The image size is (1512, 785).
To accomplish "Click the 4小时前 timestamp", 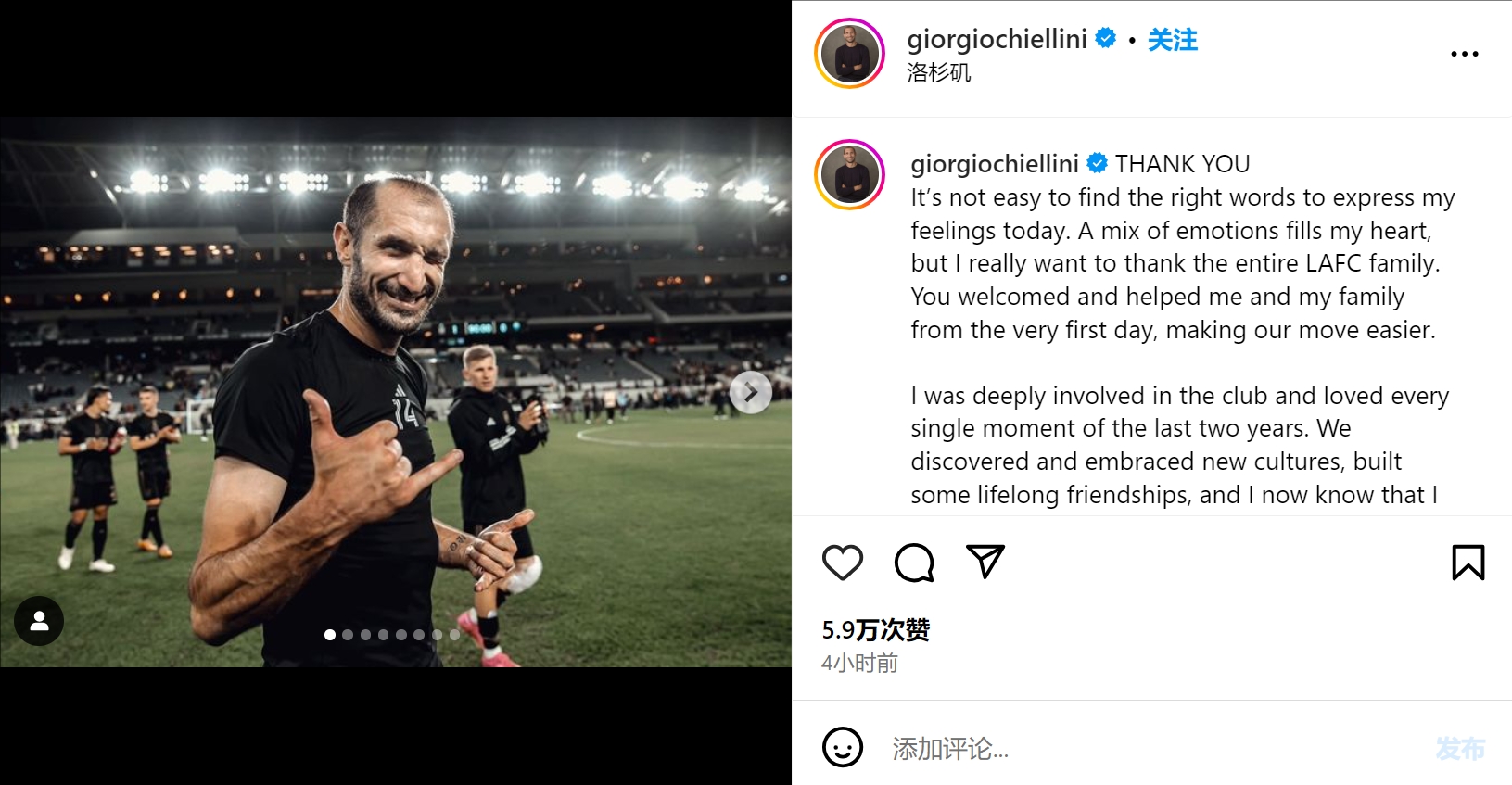I will coord(859,664).
